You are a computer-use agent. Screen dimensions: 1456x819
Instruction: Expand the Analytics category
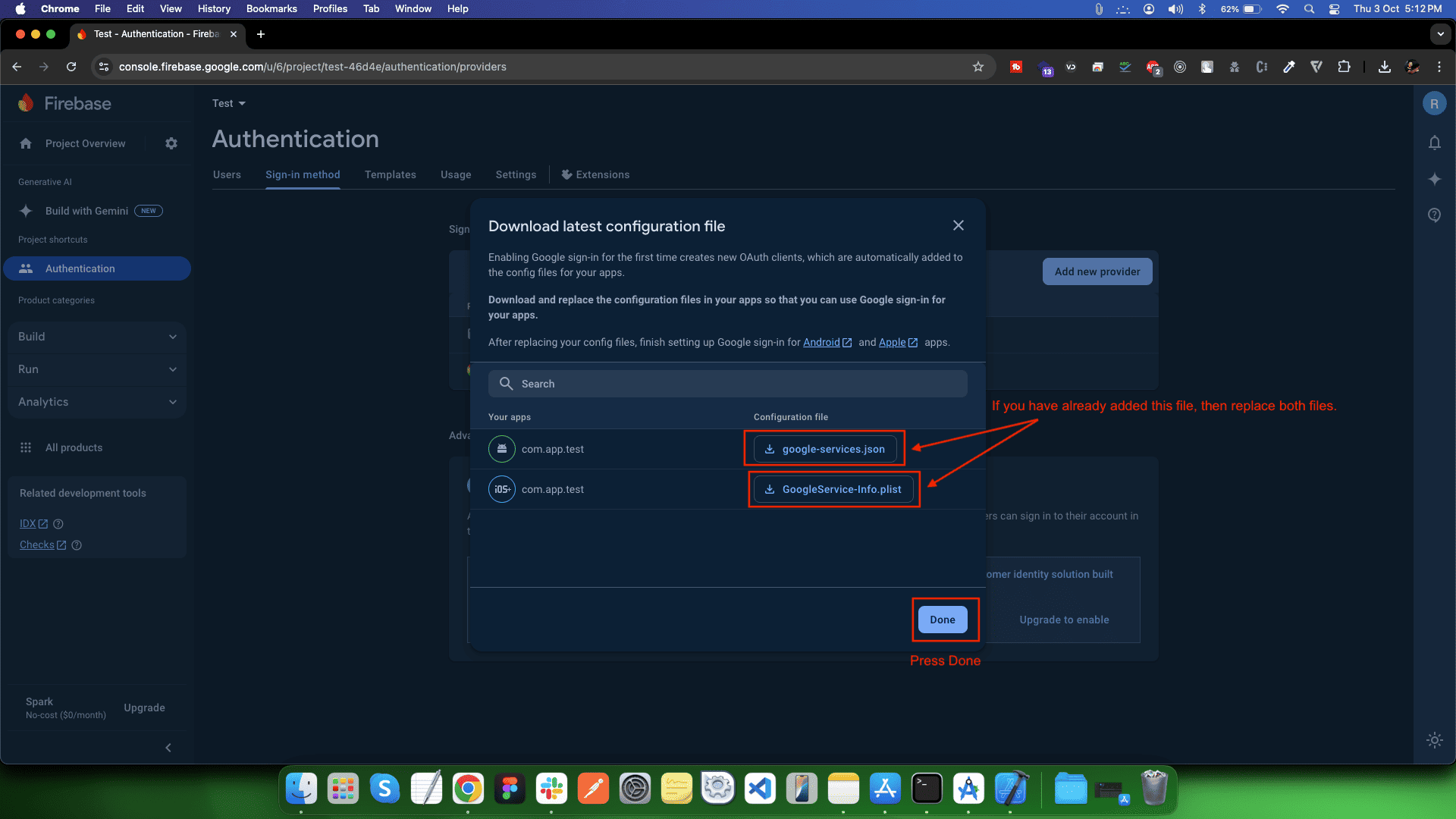97,402
